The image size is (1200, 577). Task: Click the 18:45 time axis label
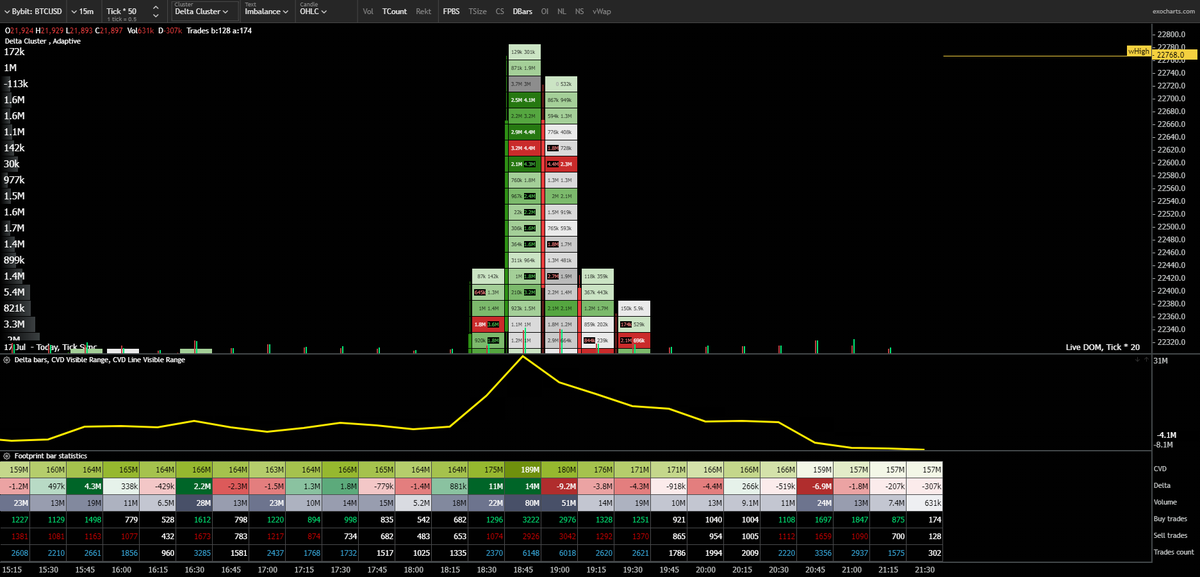pos(523,569)
